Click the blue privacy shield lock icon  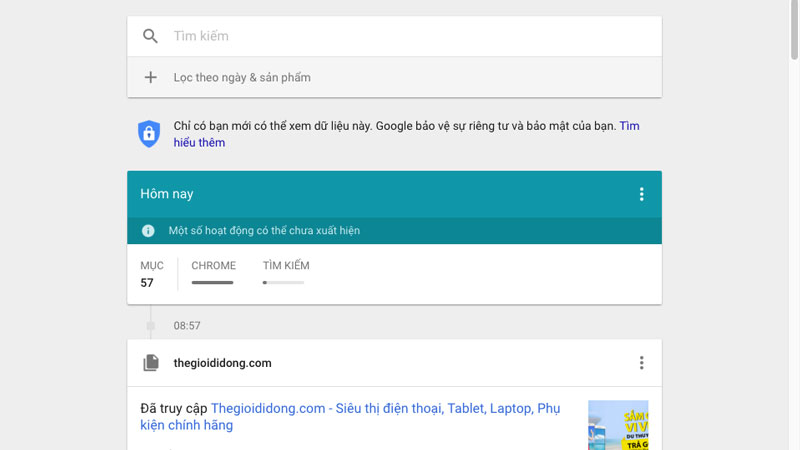(x=149, y=134)
